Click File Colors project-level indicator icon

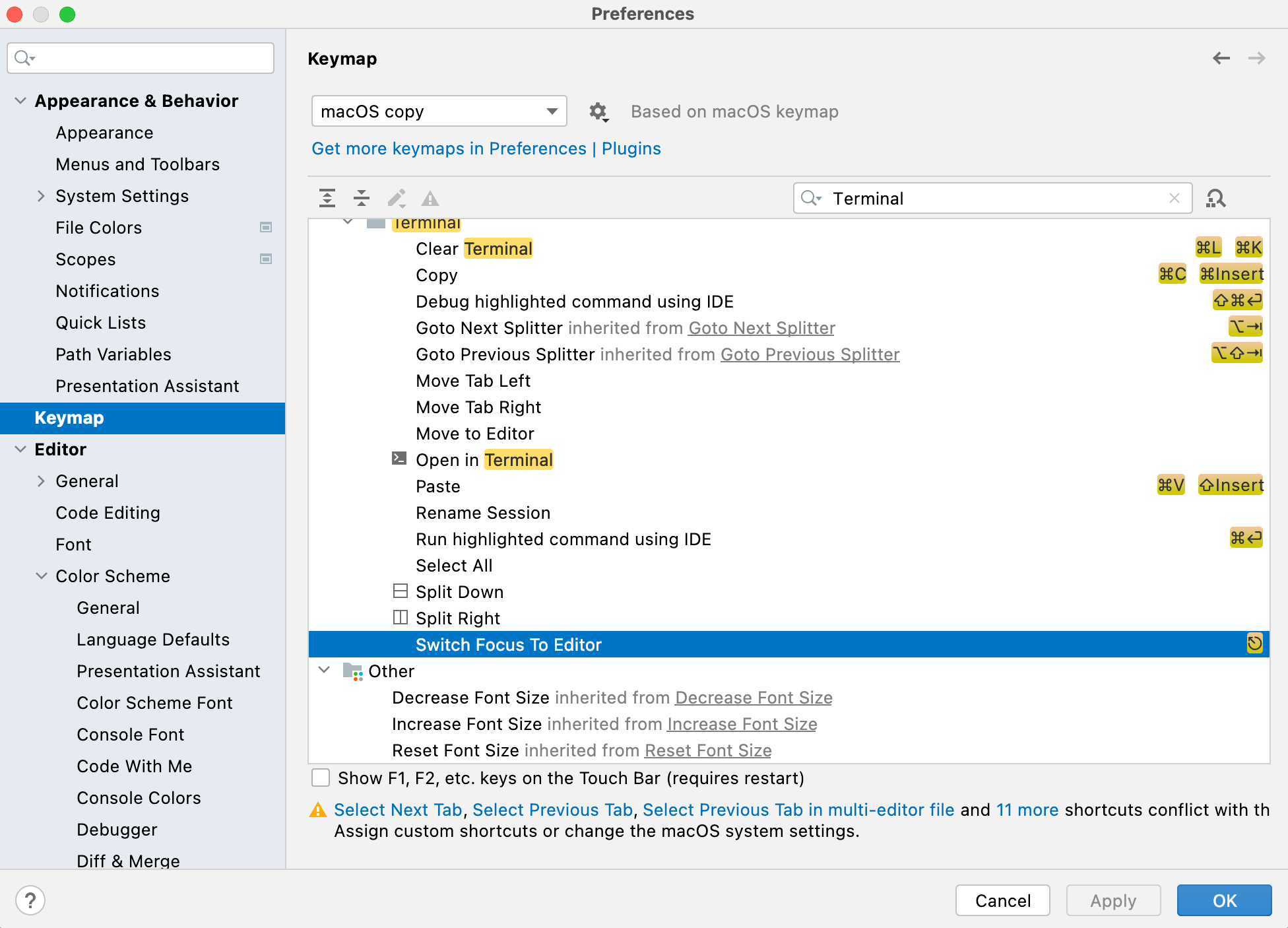coord(266,227)
